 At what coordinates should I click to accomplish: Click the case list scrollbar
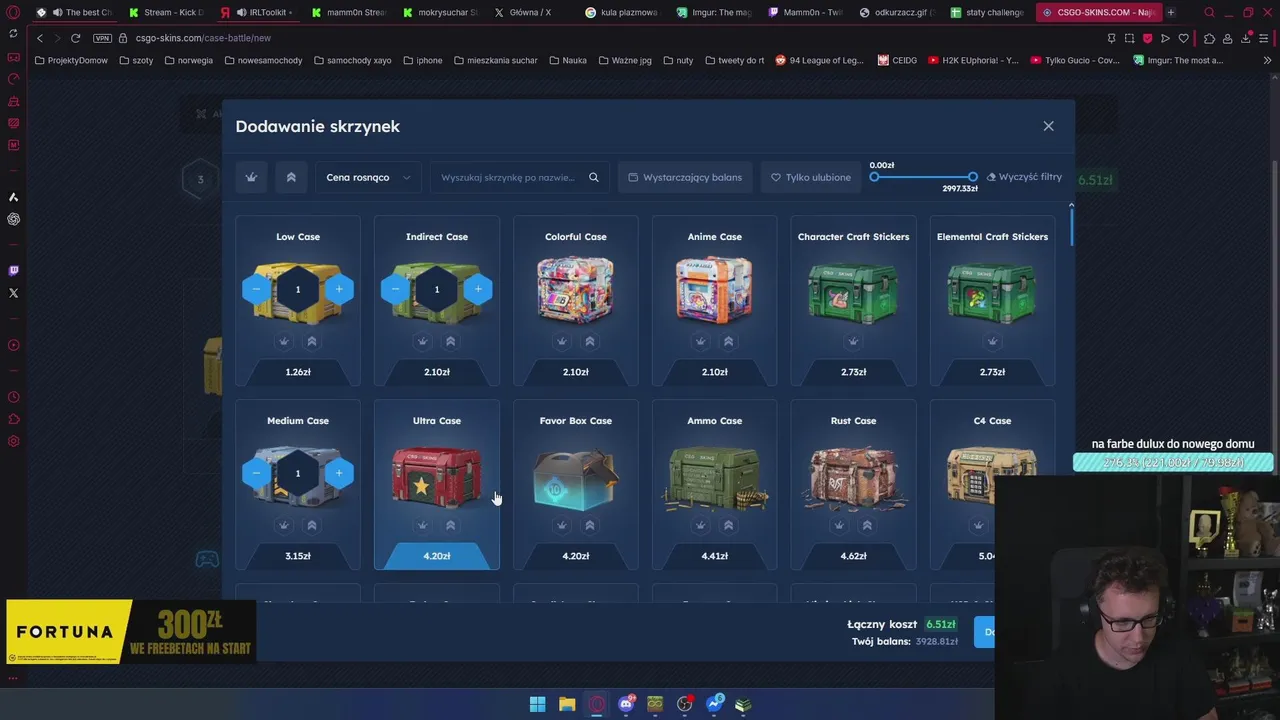click(1071, 225)
